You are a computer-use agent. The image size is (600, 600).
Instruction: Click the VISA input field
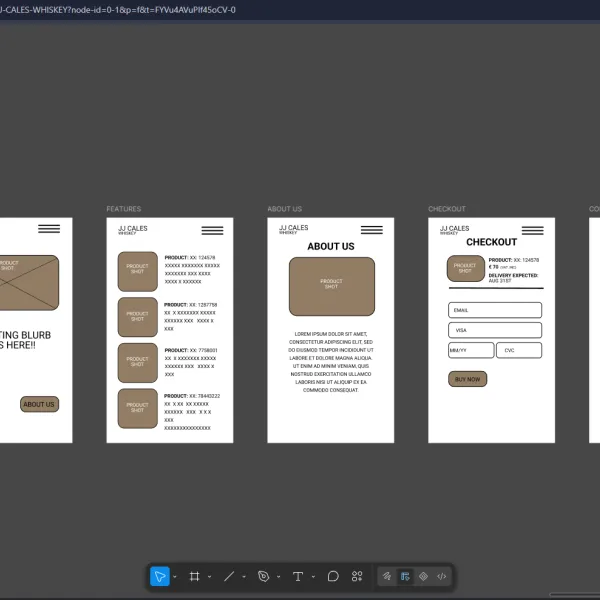[x=495, y=330]
